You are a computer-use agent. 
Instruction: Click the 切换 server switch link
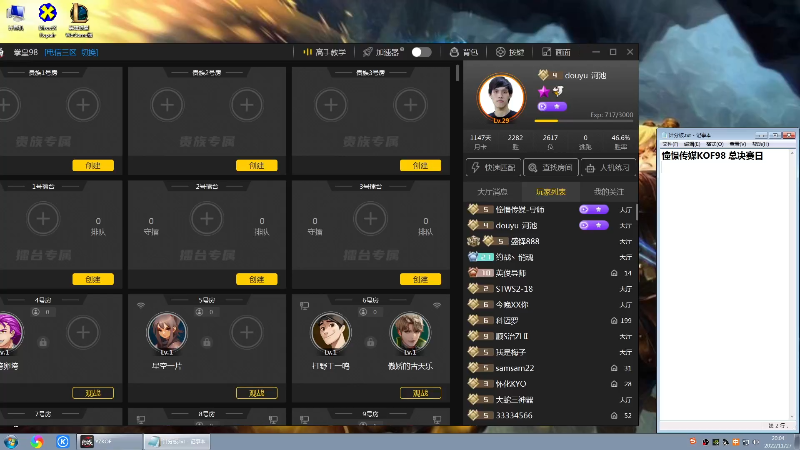(89, 52)
